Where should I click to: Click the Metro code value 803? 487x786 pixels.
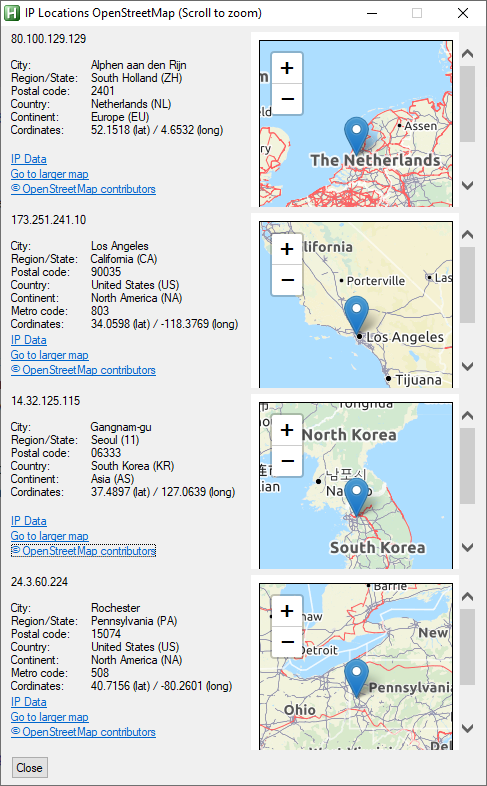pos(100,311)
